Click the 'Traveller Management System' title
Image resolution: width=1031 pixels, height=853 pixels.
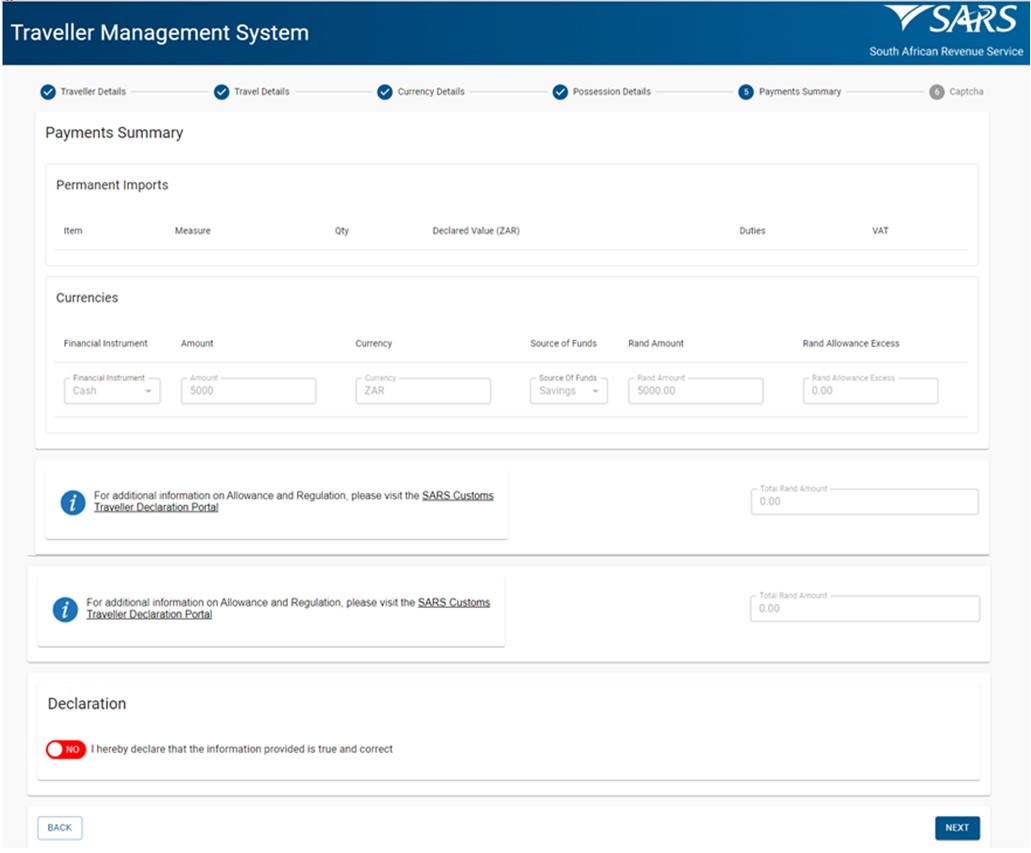click(160, 33)
